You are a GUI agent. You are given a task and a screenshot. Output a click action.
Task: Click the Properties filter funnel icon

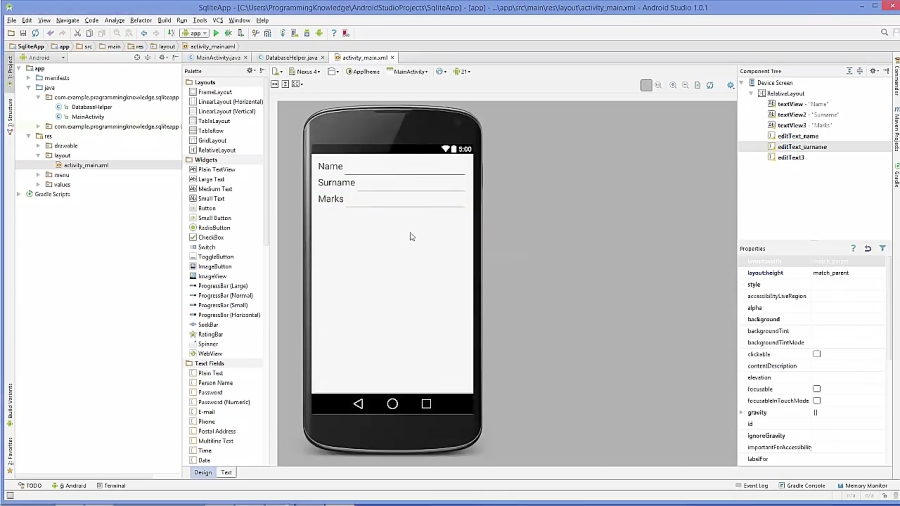click(x=882, y=248)
